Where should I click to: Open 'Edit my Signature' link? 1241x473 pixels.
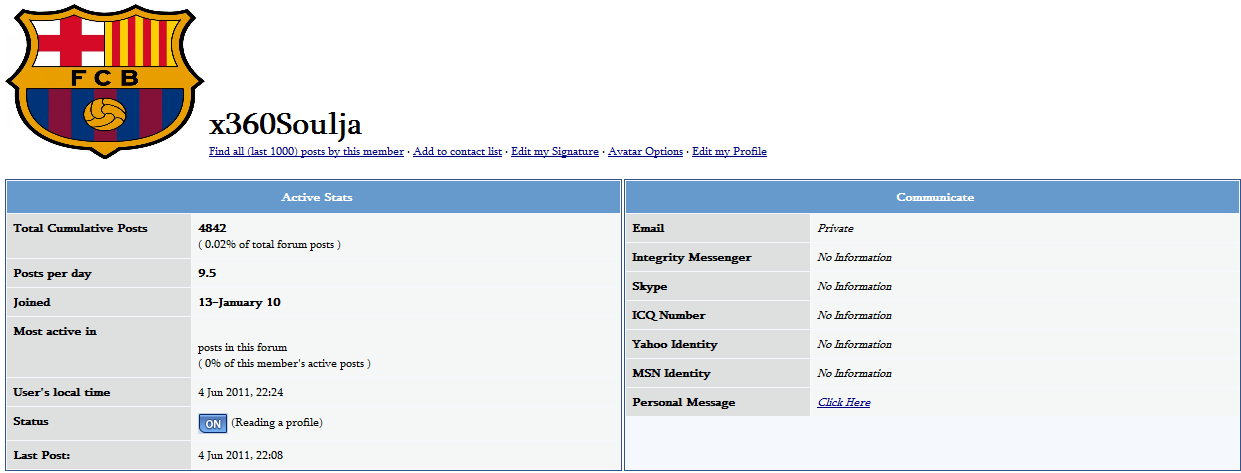(x=555, y=152)
